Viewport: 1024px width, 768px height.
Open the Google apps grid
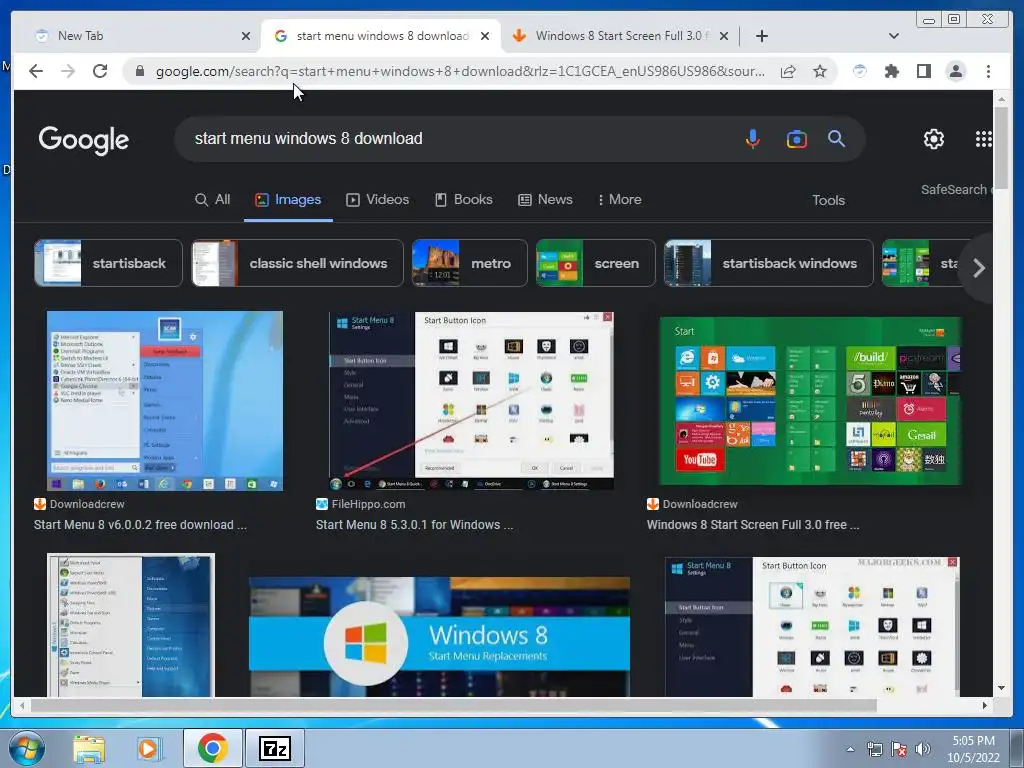point(984,138)
